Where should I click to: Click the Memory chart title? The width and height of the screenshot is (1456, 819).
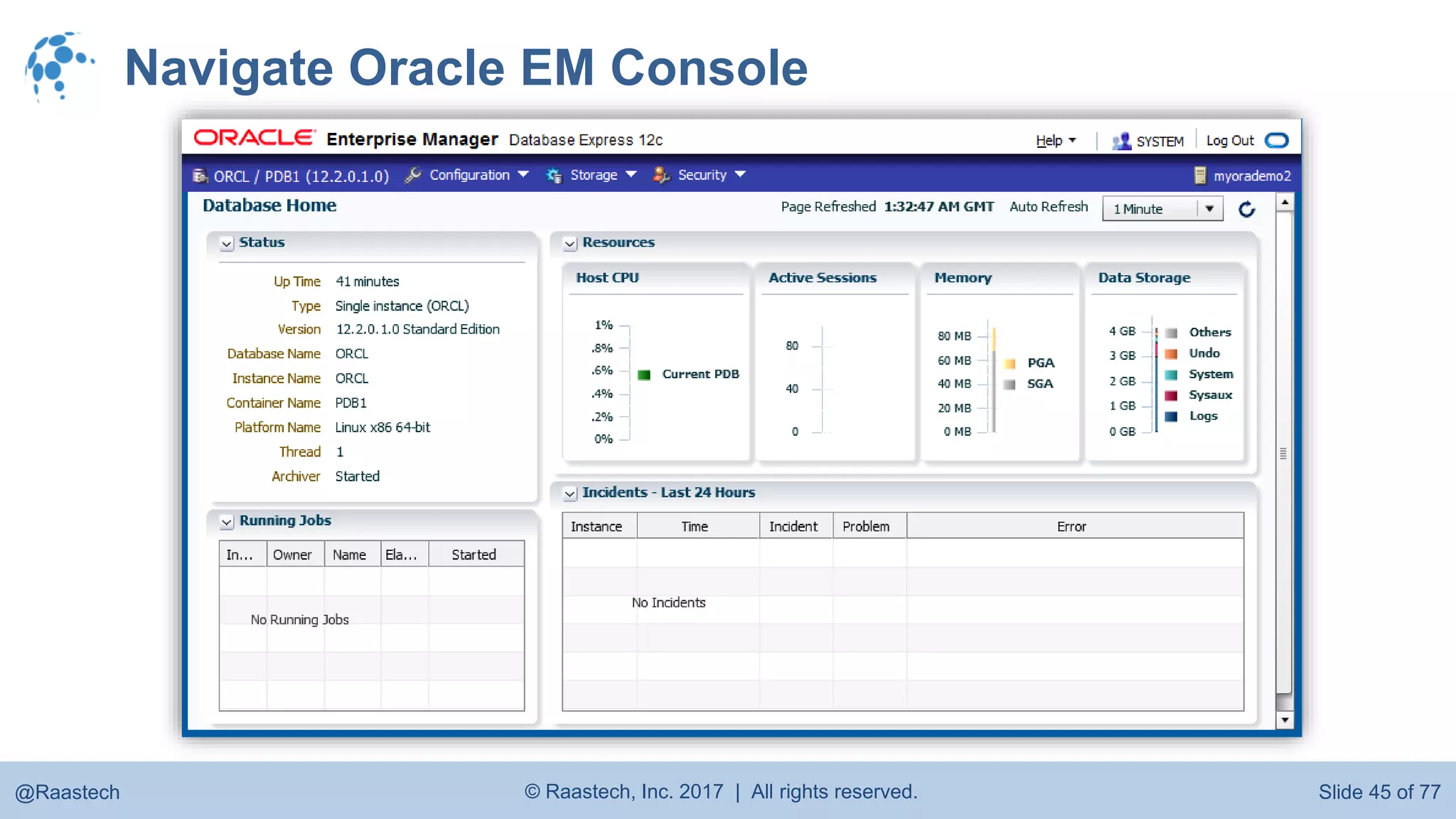click(x=963, y=278)
